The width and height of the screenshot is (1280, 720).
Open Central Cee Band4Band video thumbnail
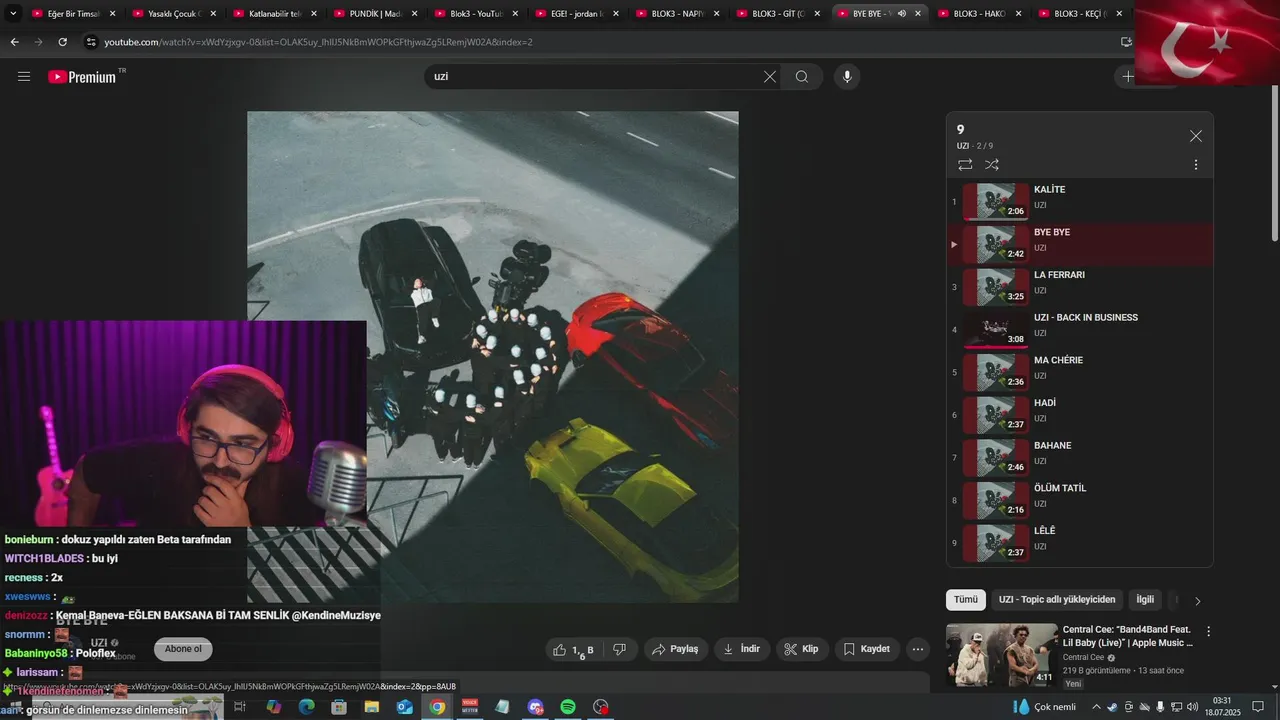(x=1001, y=655)
